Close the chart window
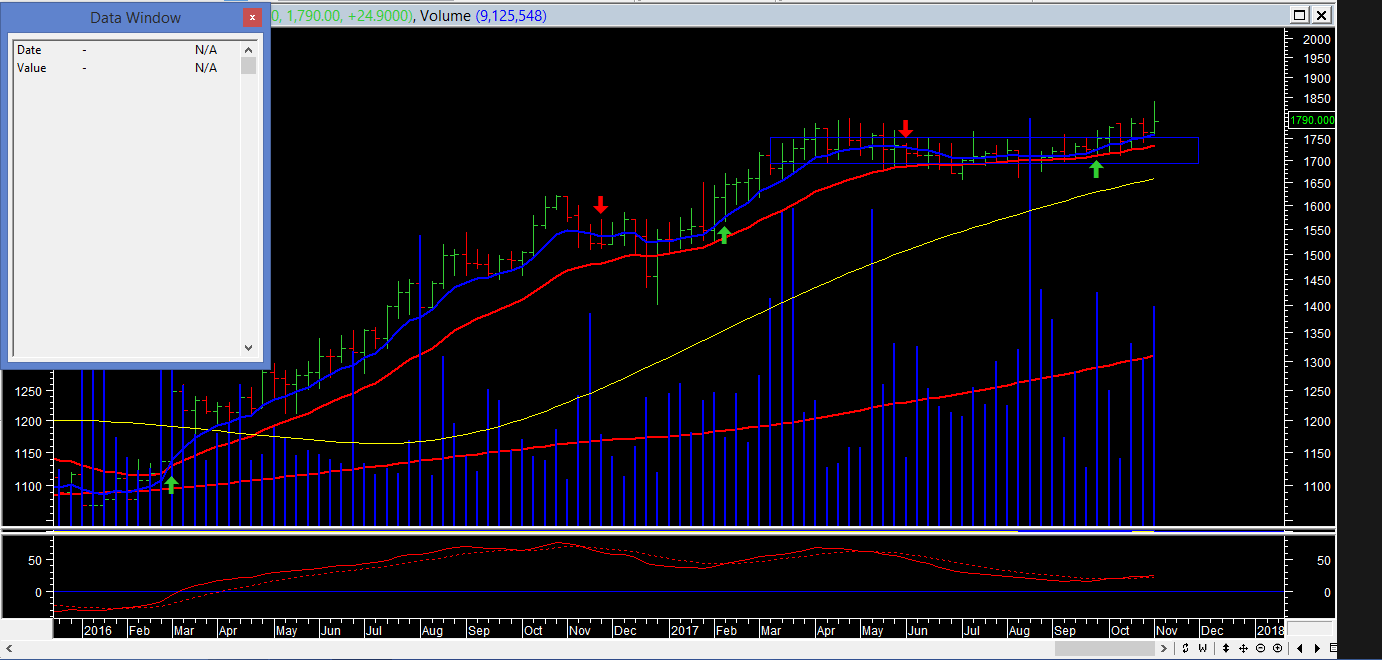The width and height of the screenshot is (1382, 660). pyautogui.click(x=1322, y=15)
